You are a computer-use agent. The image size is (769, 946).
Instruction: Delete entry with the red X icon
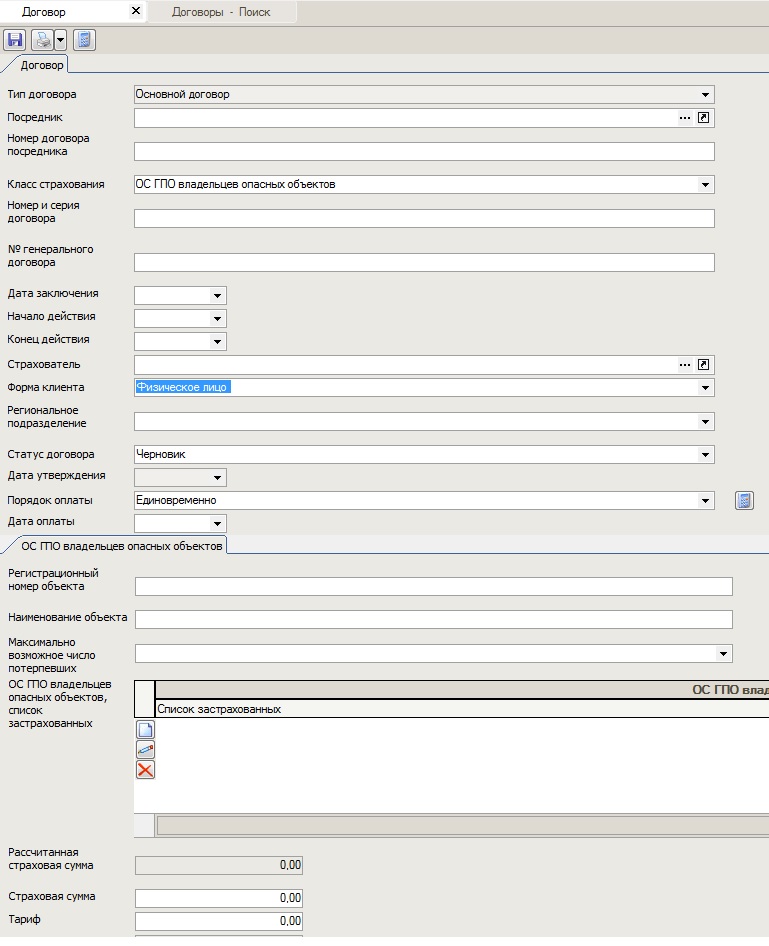tap(145, 770)
